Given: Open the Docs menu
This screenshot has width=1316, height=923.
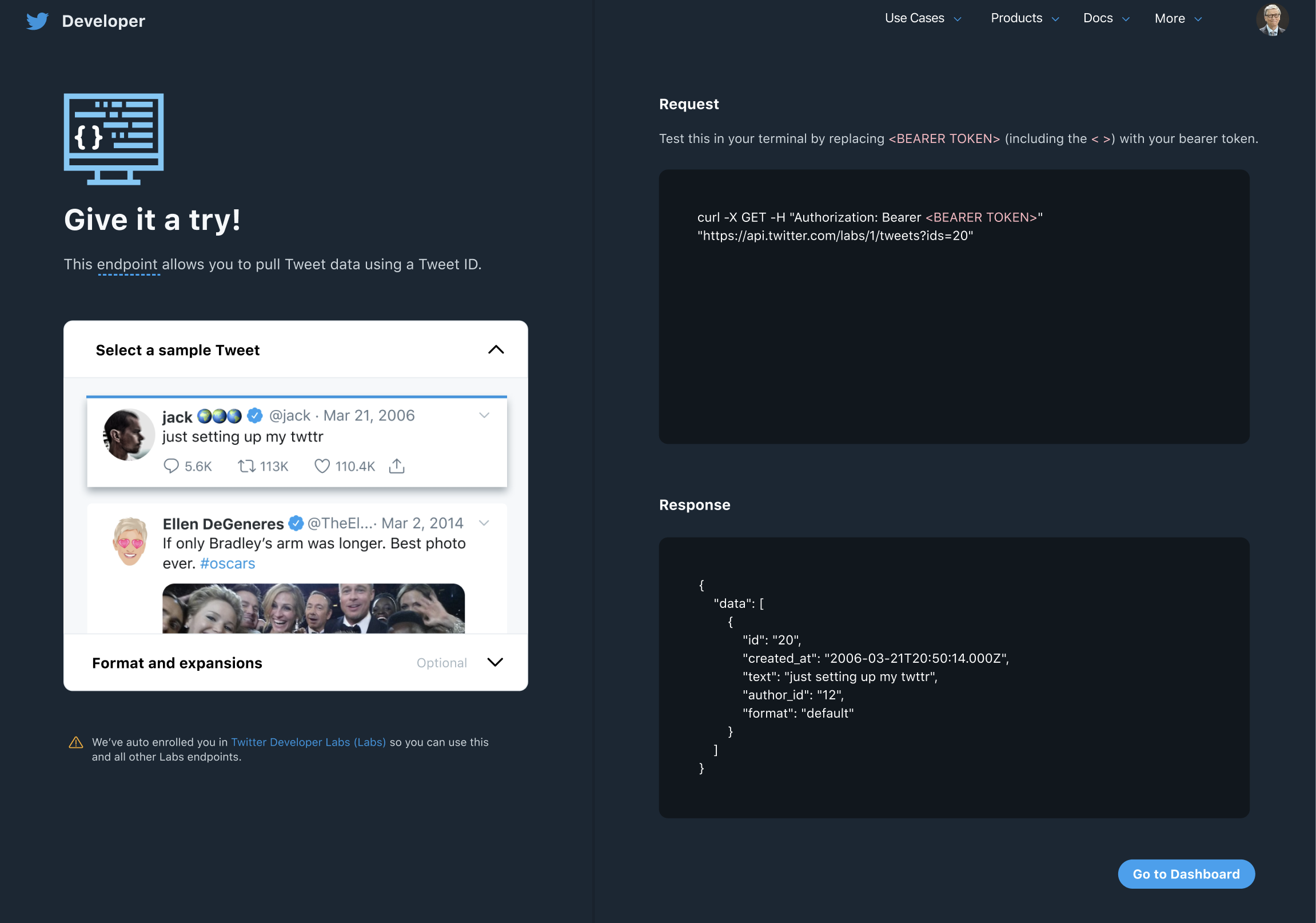Looking at the screenshot, I should [1107, 18].
